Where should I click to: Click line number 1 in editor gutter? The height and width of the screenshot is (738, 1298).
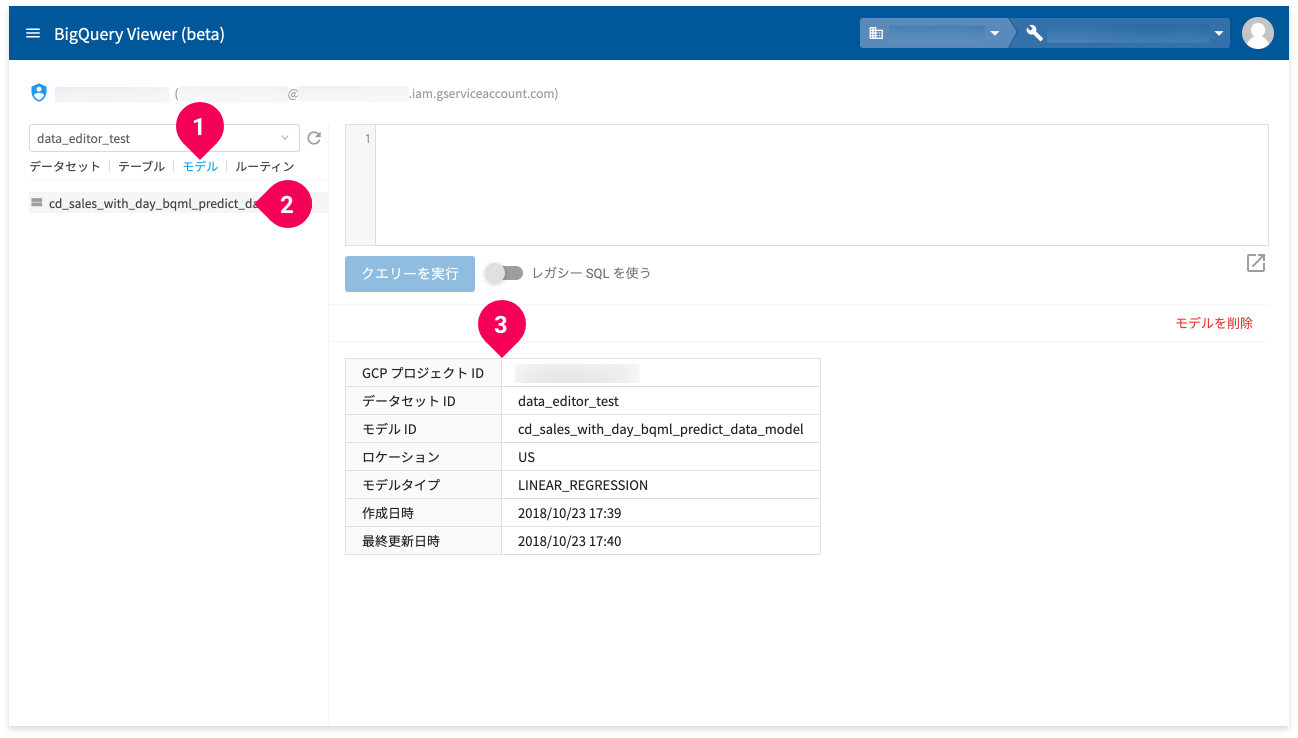pos(367,138)
